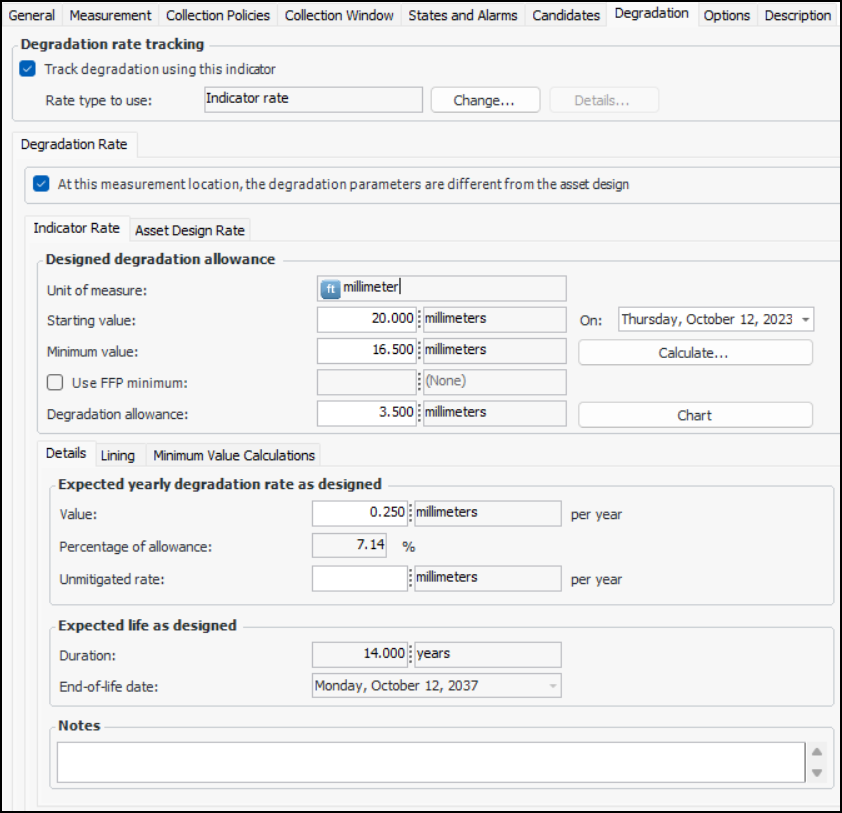Click the Unit of measure field
Image resolution: width=842 pixels, height=813 pixels.
441,288
